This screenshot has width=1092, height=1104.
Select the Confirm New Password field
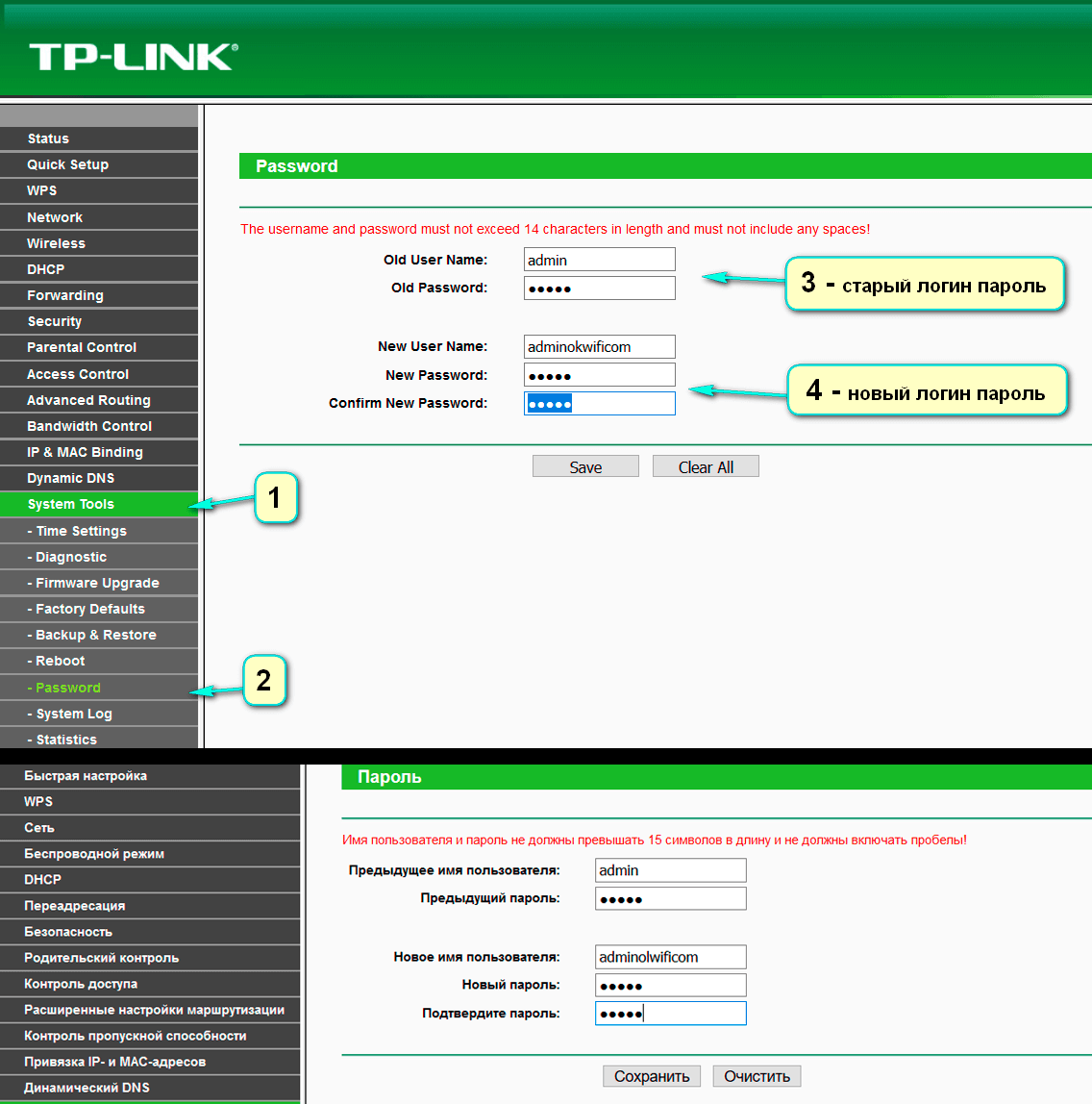[599, 404]
